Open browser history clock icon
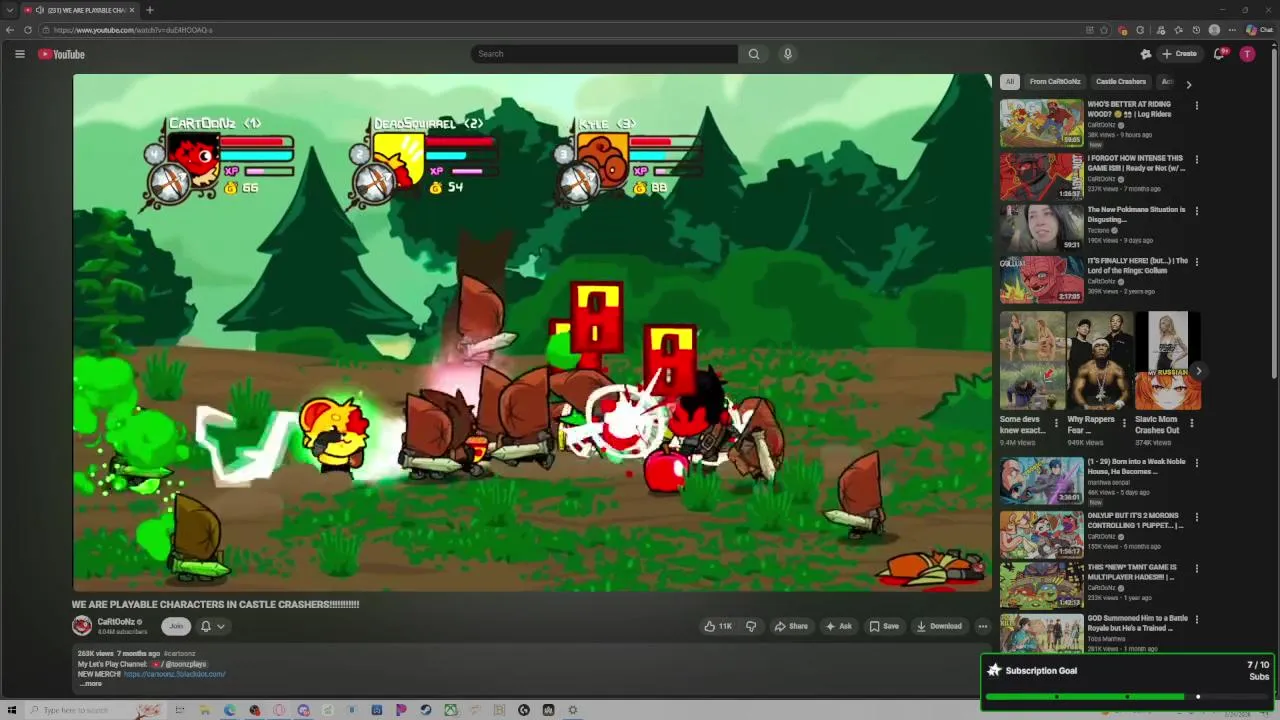 point(1196,30)
